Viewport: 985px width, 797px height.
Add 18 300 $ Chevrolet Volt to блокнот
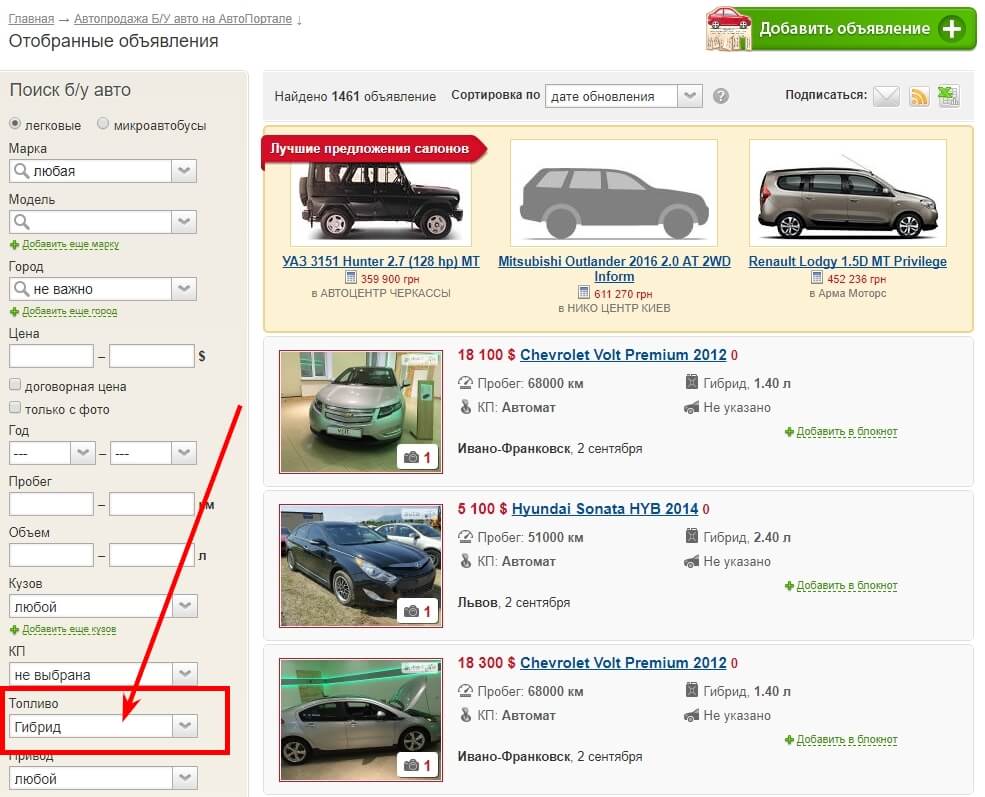(x=846, y=740)
